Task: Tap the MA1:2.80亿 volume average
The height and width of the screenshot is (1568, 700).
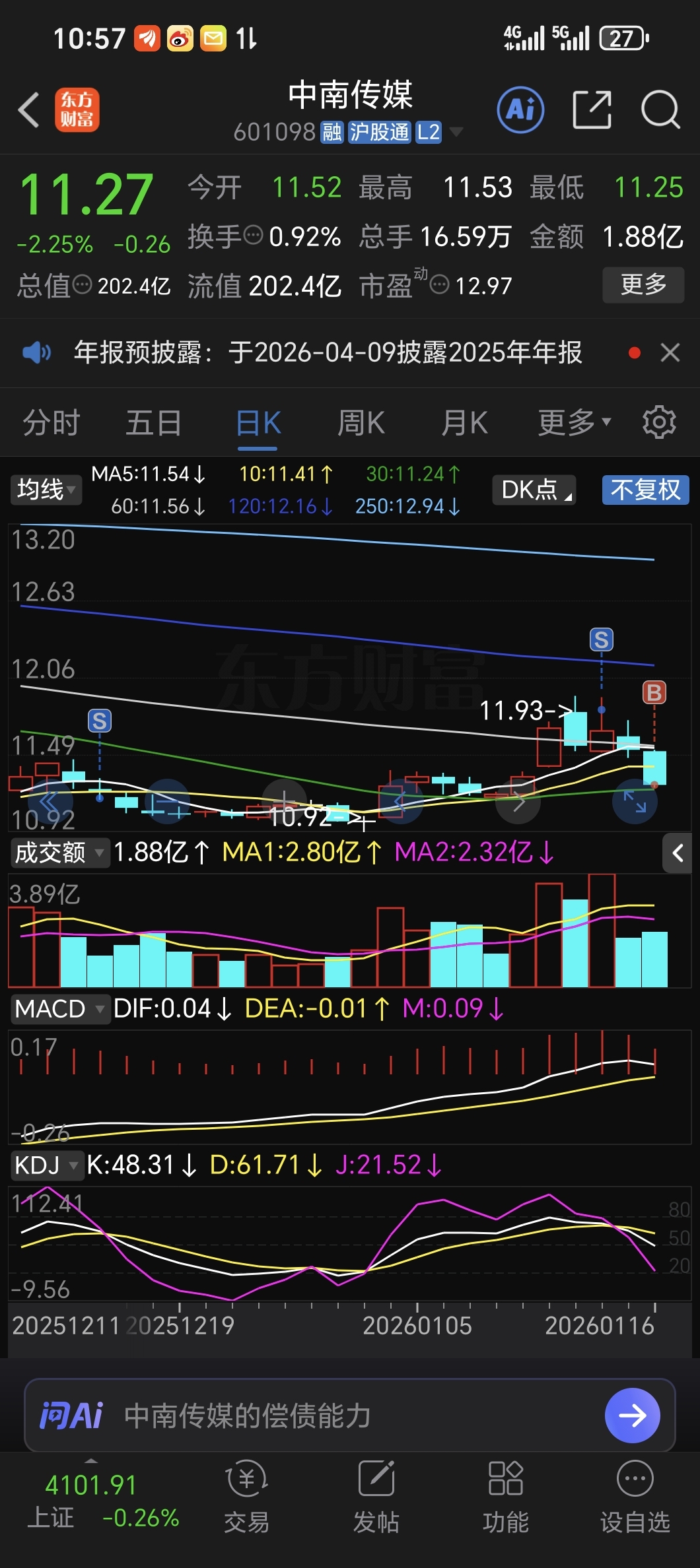Action: click(x=302, y=853)
